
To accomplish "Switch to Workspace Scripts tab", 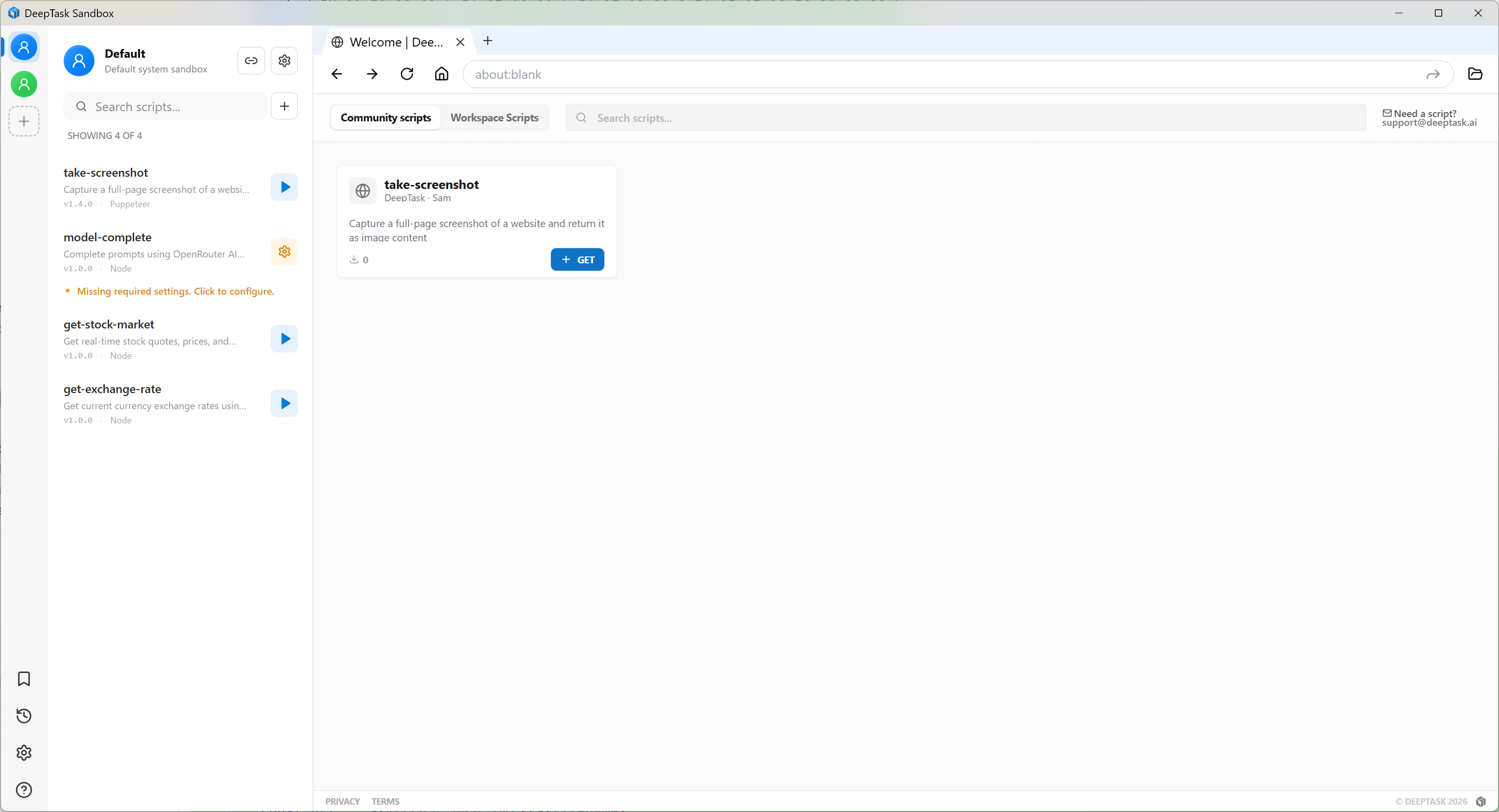I will 494,117.
